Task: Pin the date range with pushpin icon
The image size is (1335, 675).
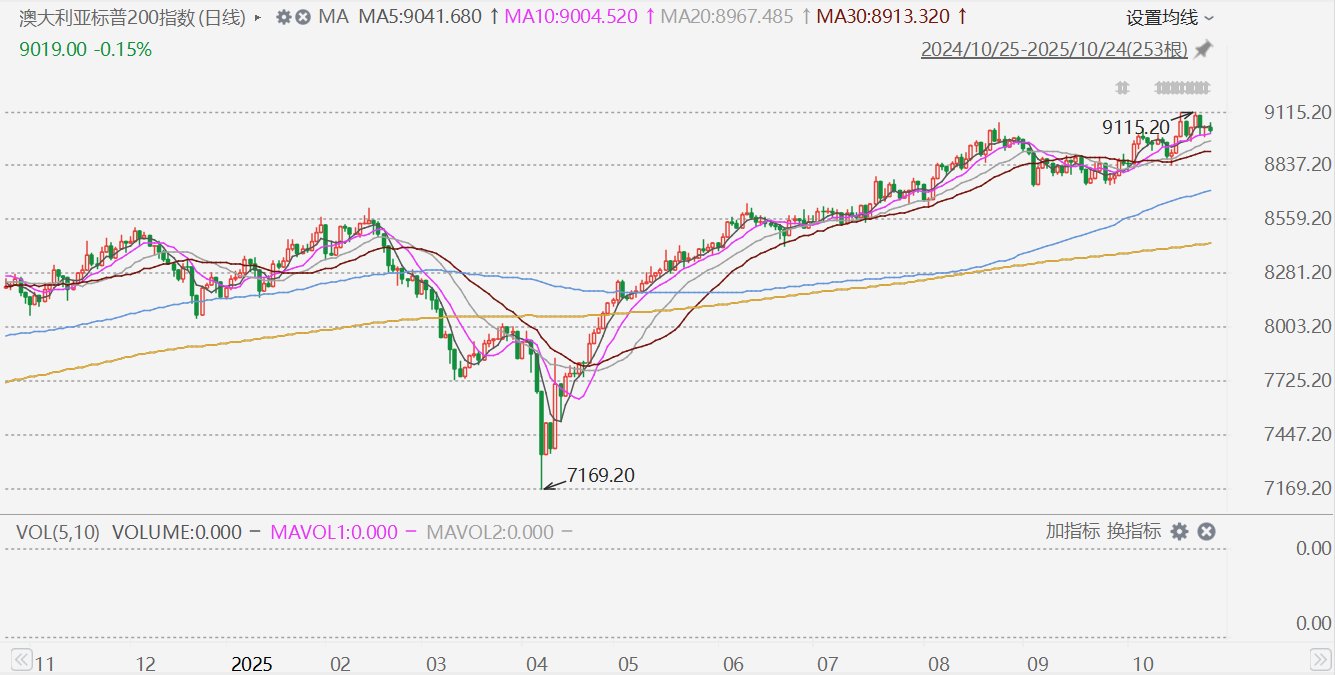Action: click(1203, 49)
